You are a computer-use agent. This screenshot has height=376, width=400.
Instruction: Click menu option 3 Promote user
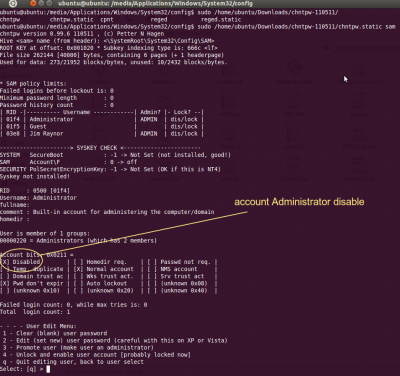pyautogui.click(x=78, y=348)
